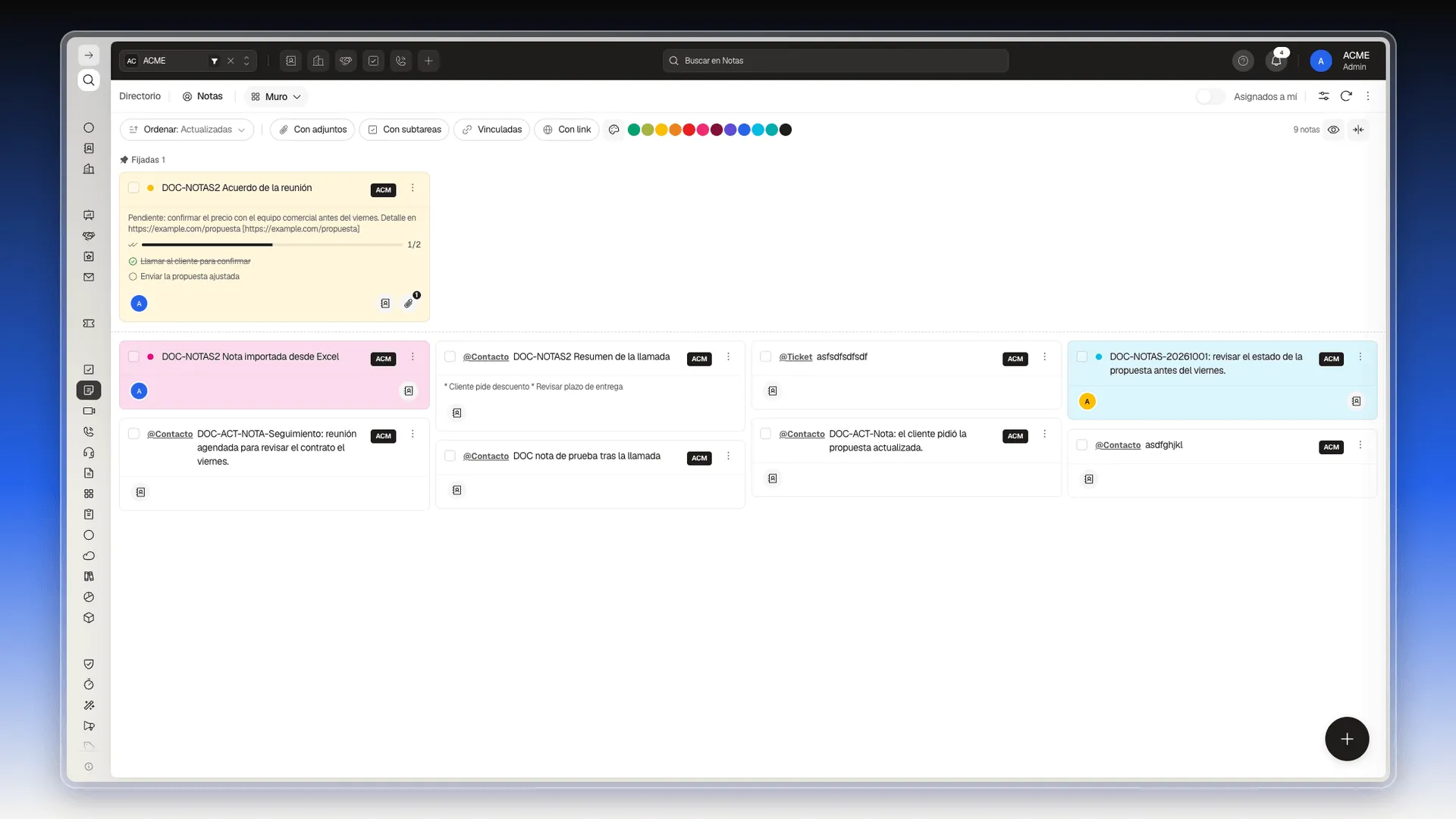1456x819 pixels.
Task: Expand the sidebar with the arrow button
Action: point(89,55)
